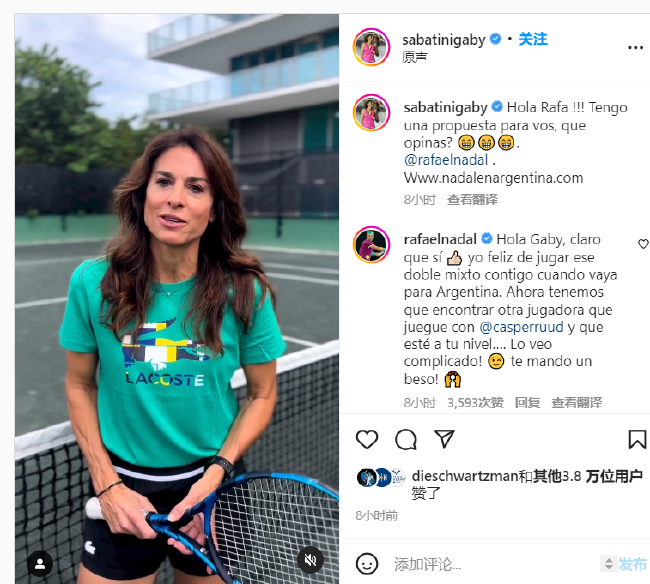Open @casperruud mention link
The height and width of the screenshot is (584, 650).
click(x=521, y=327)
